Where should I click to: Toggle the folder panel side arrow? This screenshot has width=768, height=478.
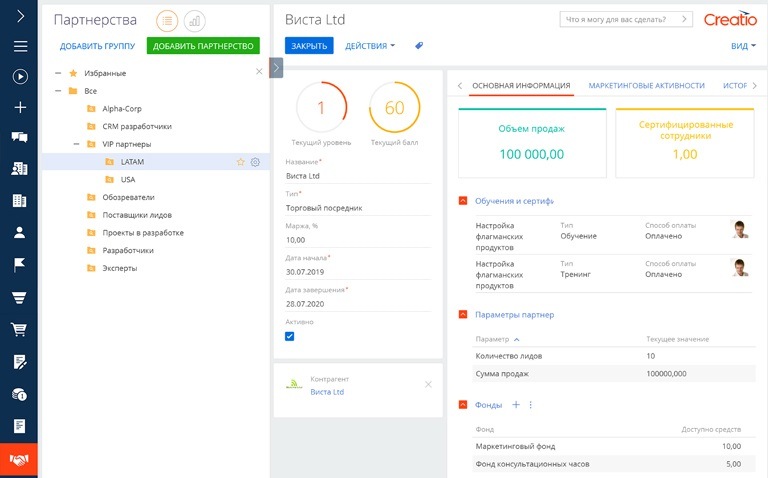276,68
